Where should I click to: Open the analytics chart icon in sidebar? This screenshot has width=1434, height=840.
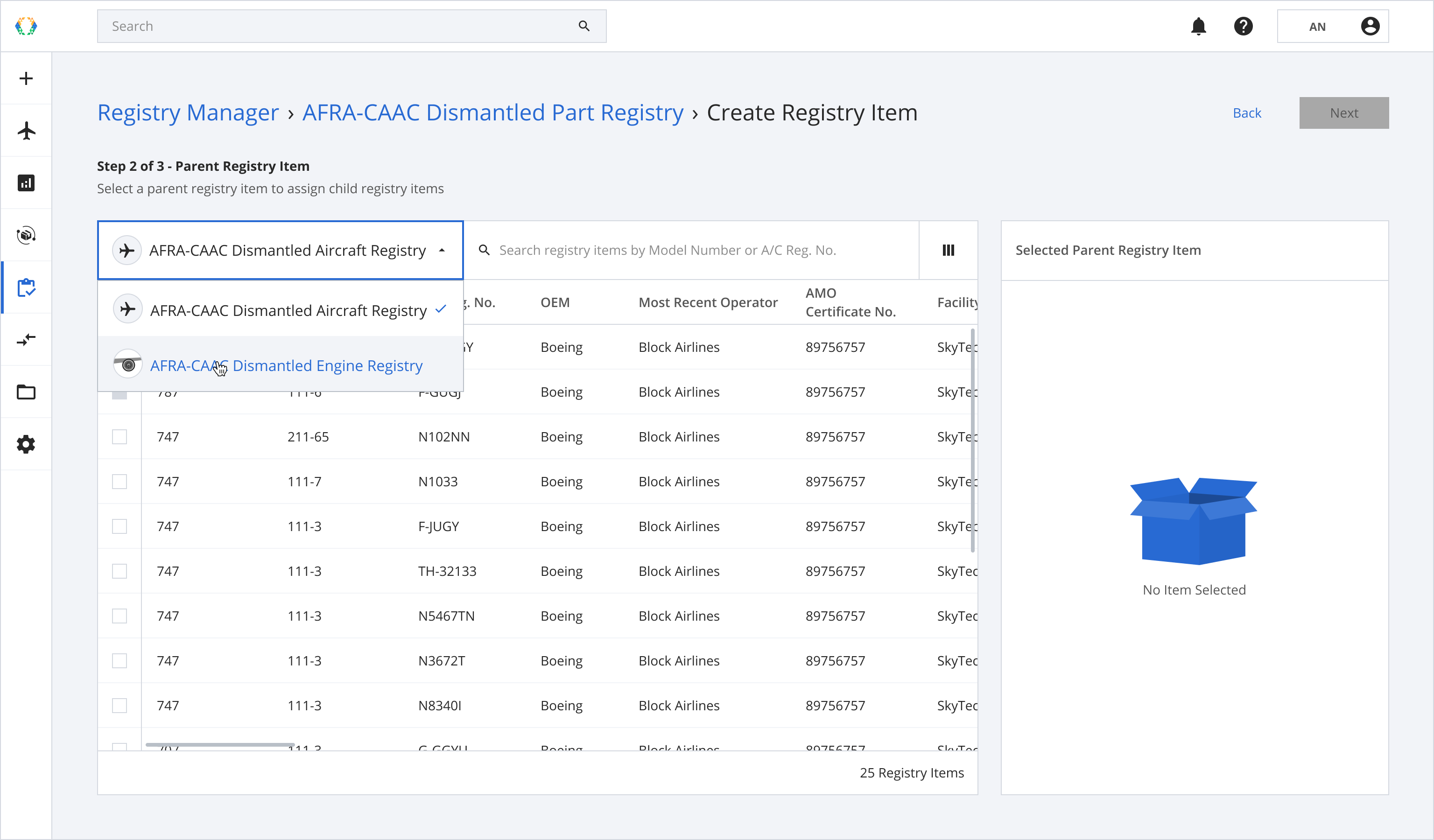(x=26, y=183)
